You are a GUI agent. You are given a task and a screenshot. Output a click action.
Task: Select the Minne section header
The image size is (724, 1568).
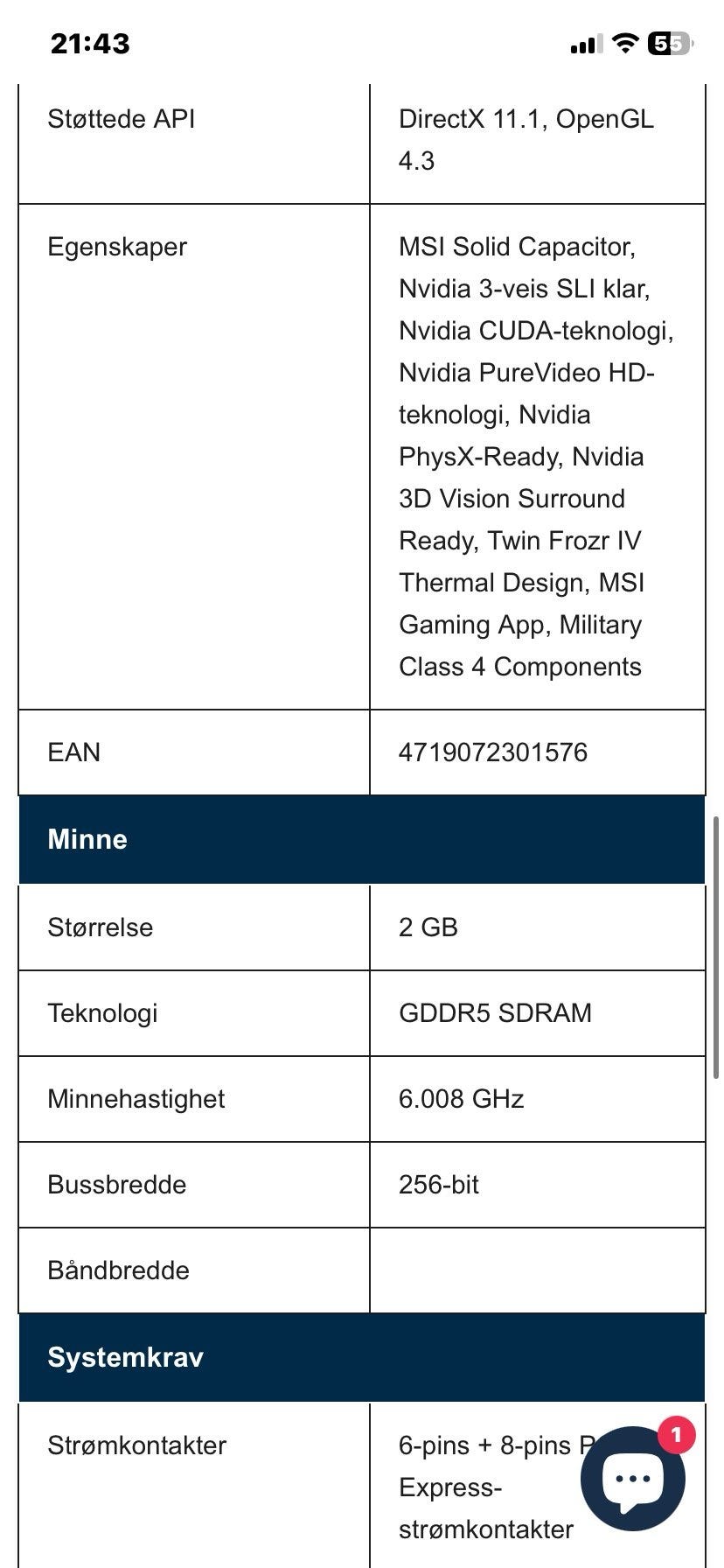(362, 839)
